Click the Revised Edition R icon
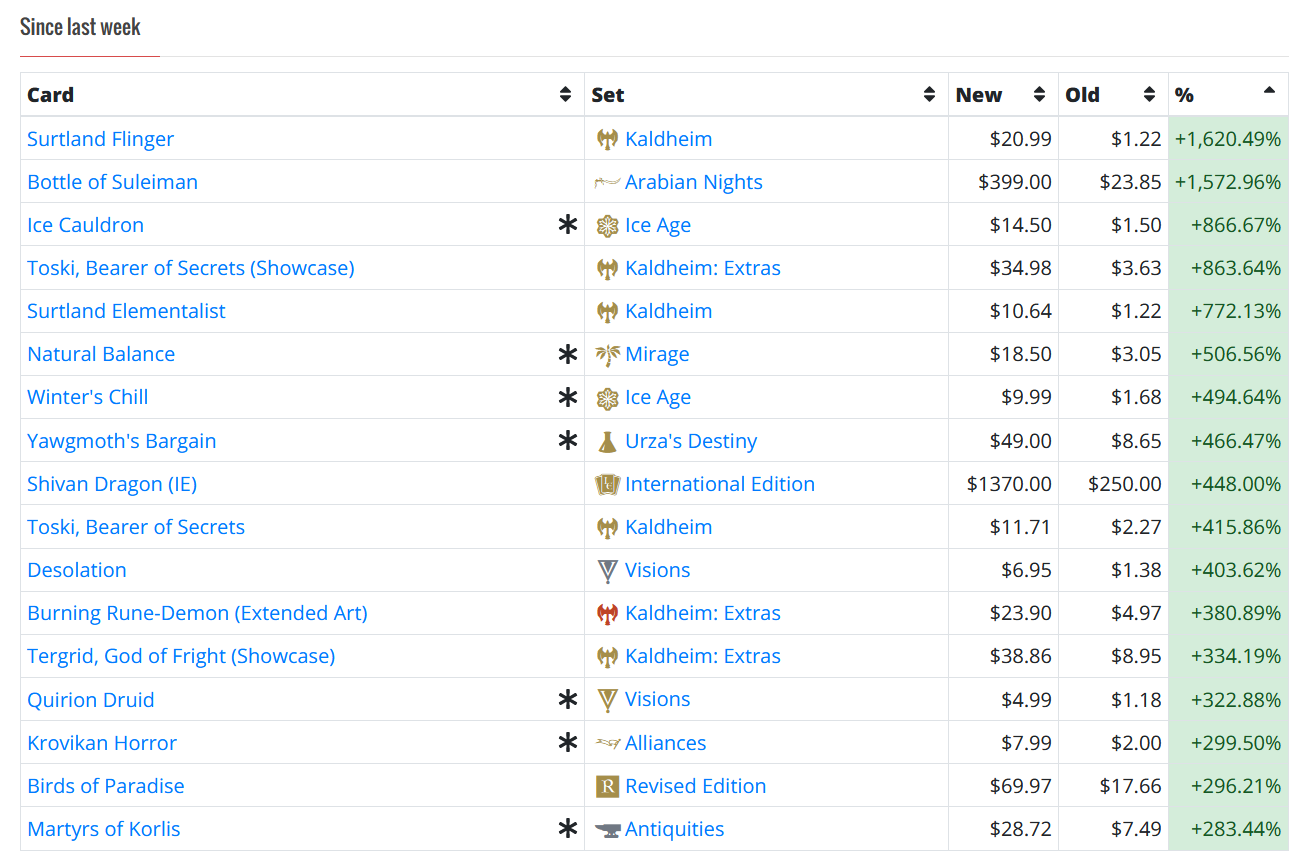 (x=607, y=786)
